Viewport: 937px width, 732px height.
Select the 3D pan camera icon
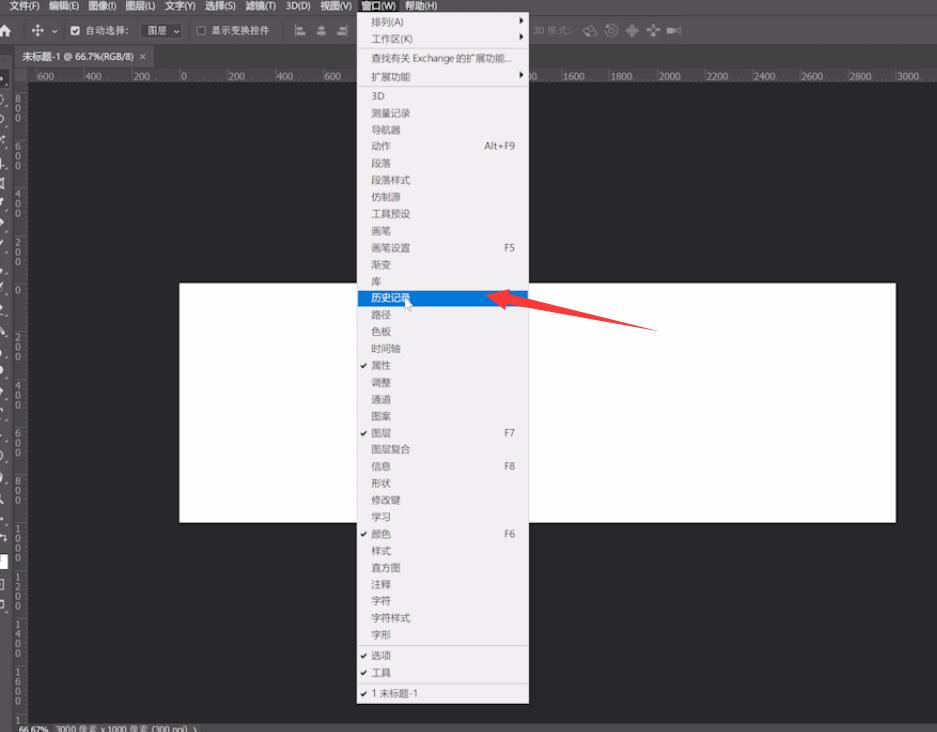tap(632, 30)
